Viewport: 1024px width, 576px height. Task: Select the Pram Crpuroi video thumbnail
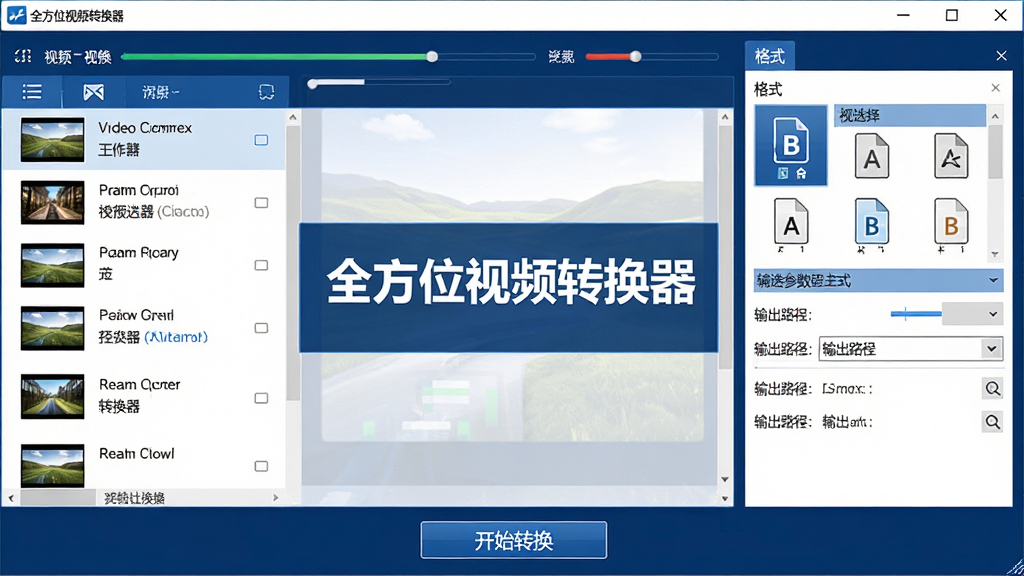tap(52, 202)
